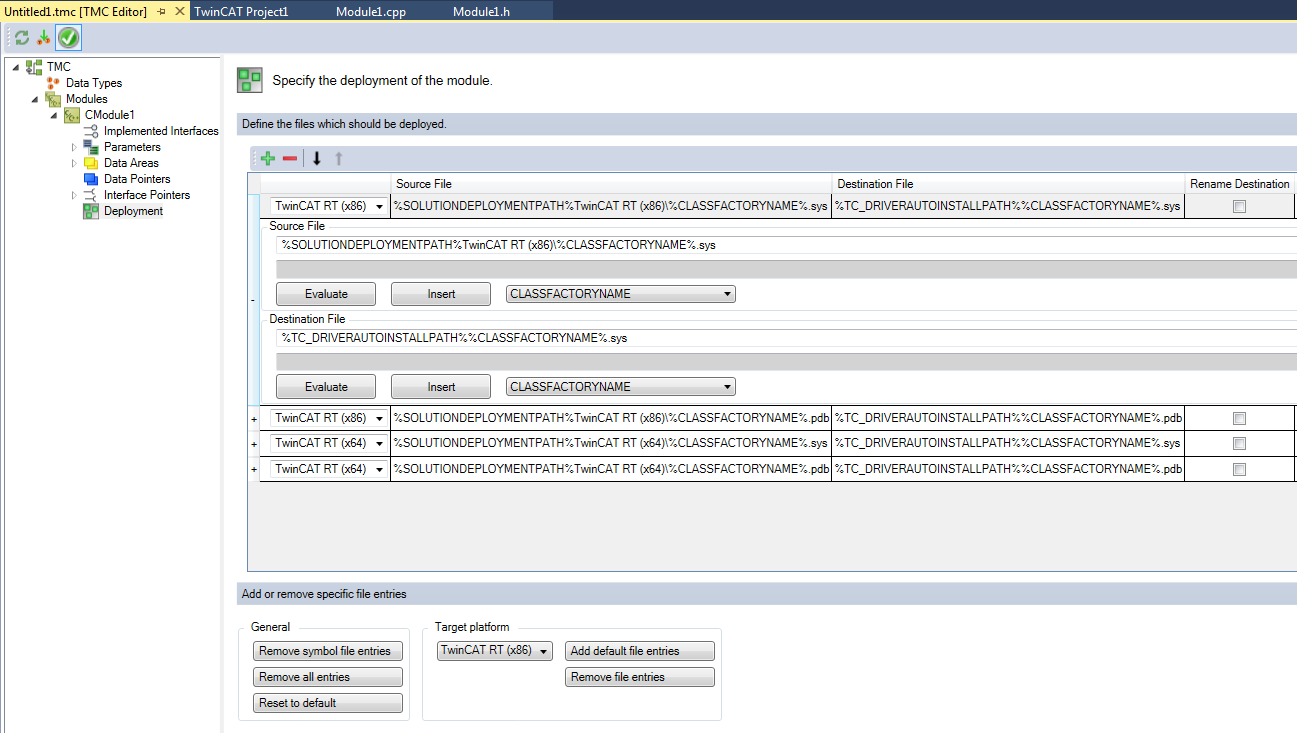Open the Source File CLASSFACTORYNAME dropdown

tap(622, 294)
